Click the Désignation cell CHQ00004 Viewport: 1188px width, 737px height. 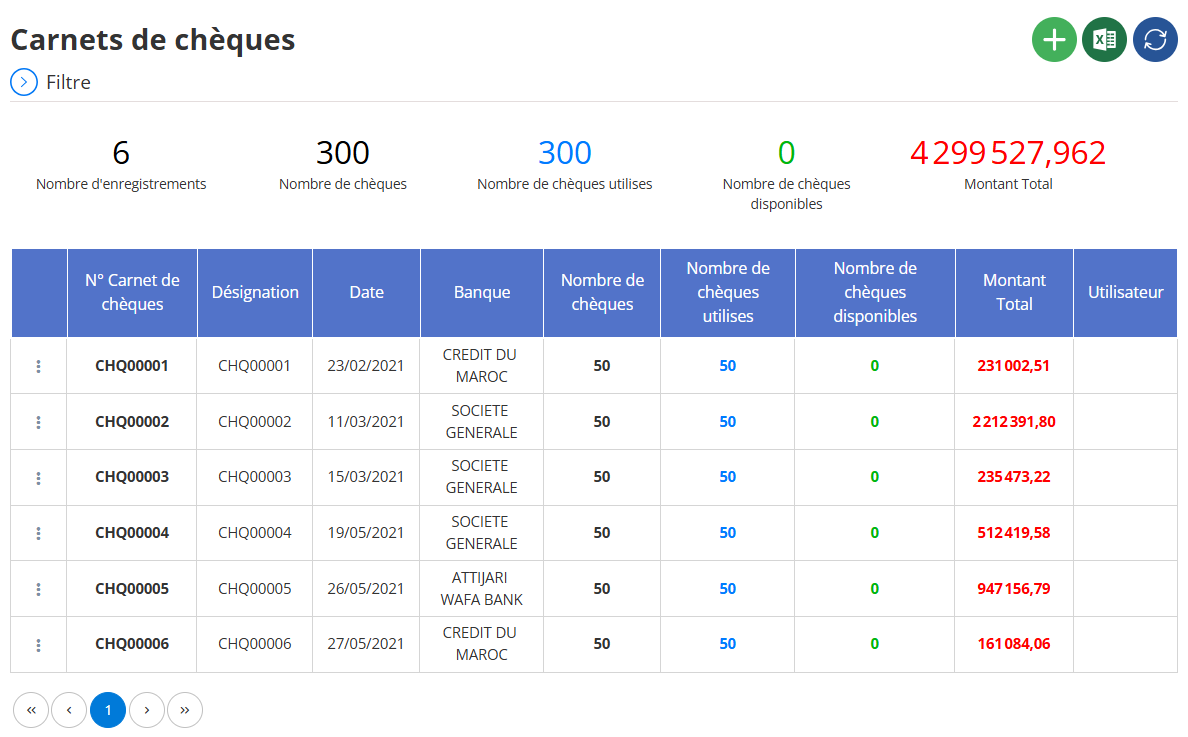point(255,533)
